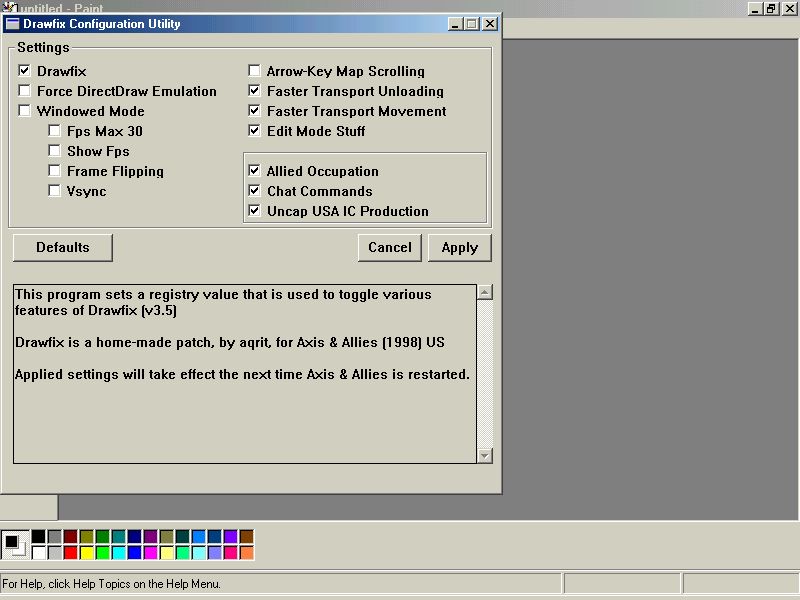Check Arrow-Key Map Scrolling
Image resolution: width=800 pixels, height=600 pixels.
[x=254, y=70]
